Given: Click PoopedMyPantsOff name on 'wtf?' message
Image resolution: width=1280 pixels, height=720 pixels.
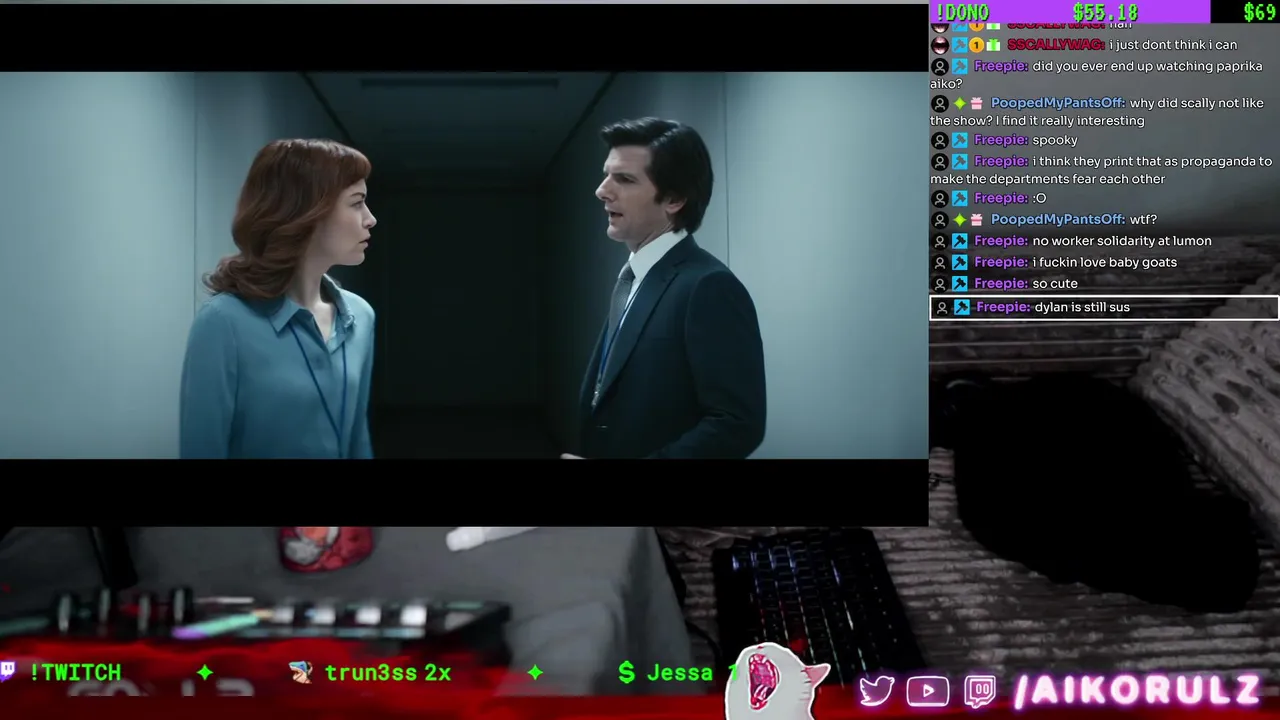Looking at the screenshot, I should click(x=1058, y=219).
